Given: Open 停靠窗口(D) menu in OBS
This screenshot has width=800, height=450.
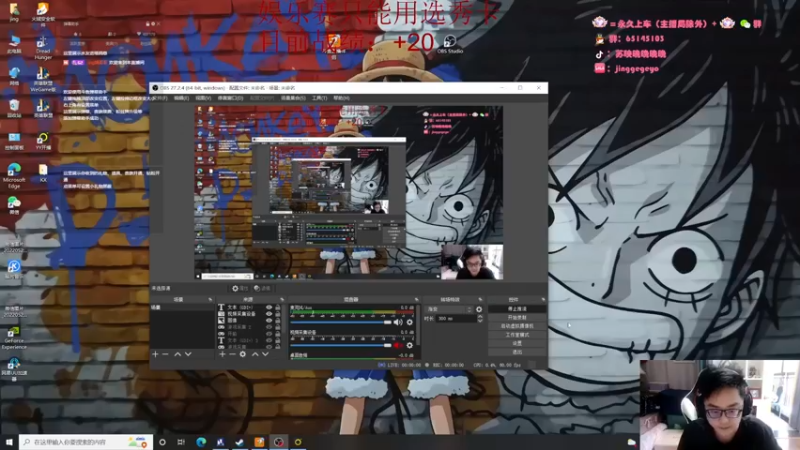Looking at the screenshot, I should click(x=230, y=98).
